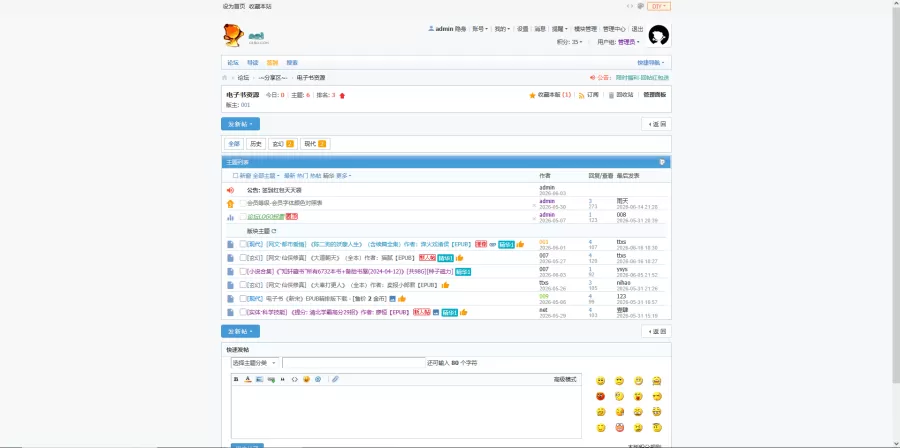Expand the 快捷导航 menu
The image size is (900, 448).
pos(651,63)
